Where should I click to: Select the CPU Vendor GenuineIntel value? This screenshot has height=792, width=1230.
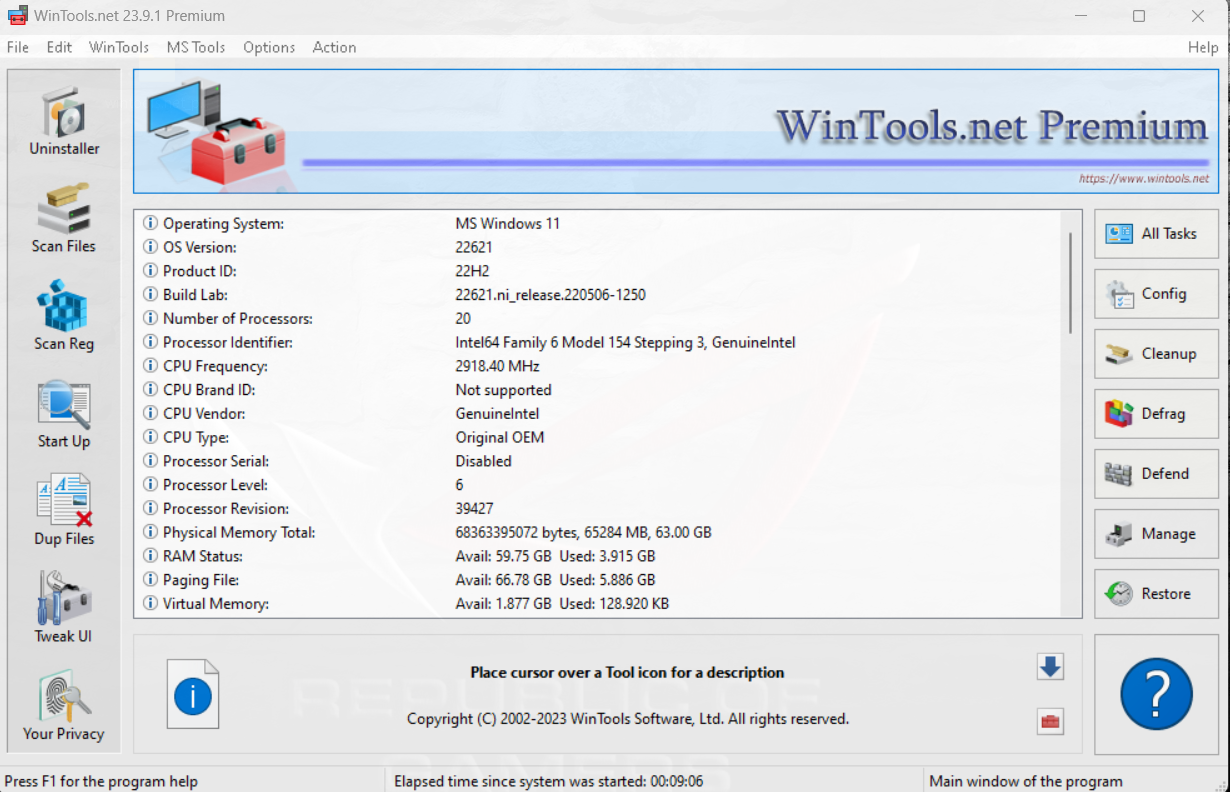coord(497,414)
